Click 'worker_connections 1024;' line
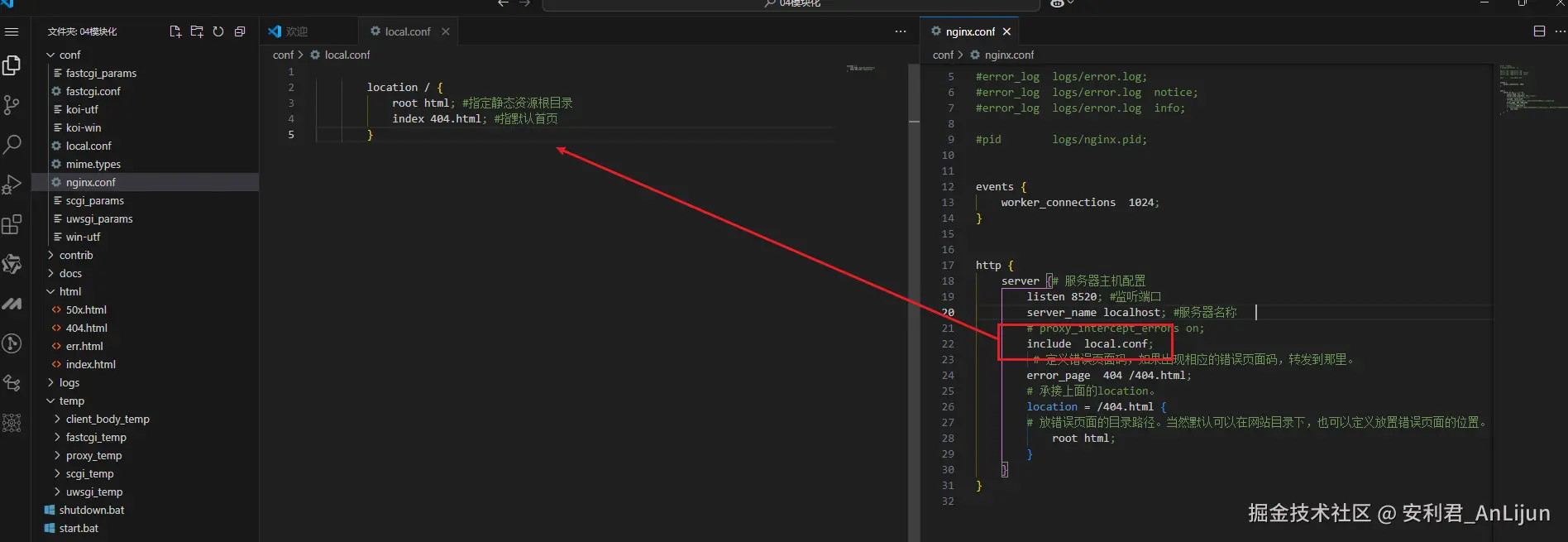 [x=1079, y=202]
